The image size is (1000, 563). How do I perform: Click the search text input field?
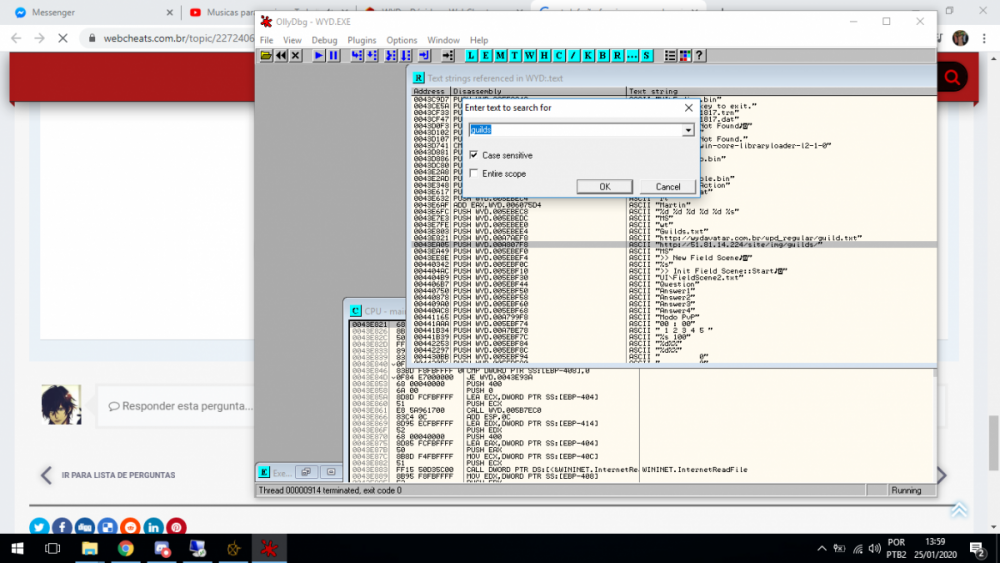tap(575, 130)
